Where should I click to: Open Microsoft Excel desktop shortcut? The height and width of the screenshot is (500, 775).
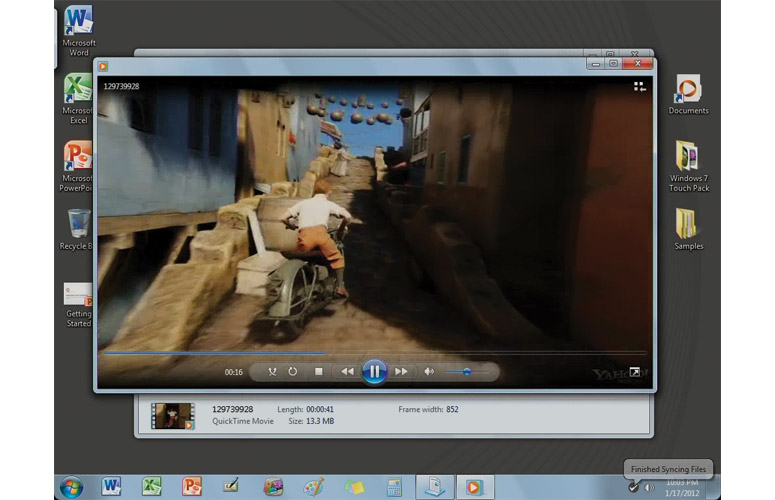click(x=79, y=99)
